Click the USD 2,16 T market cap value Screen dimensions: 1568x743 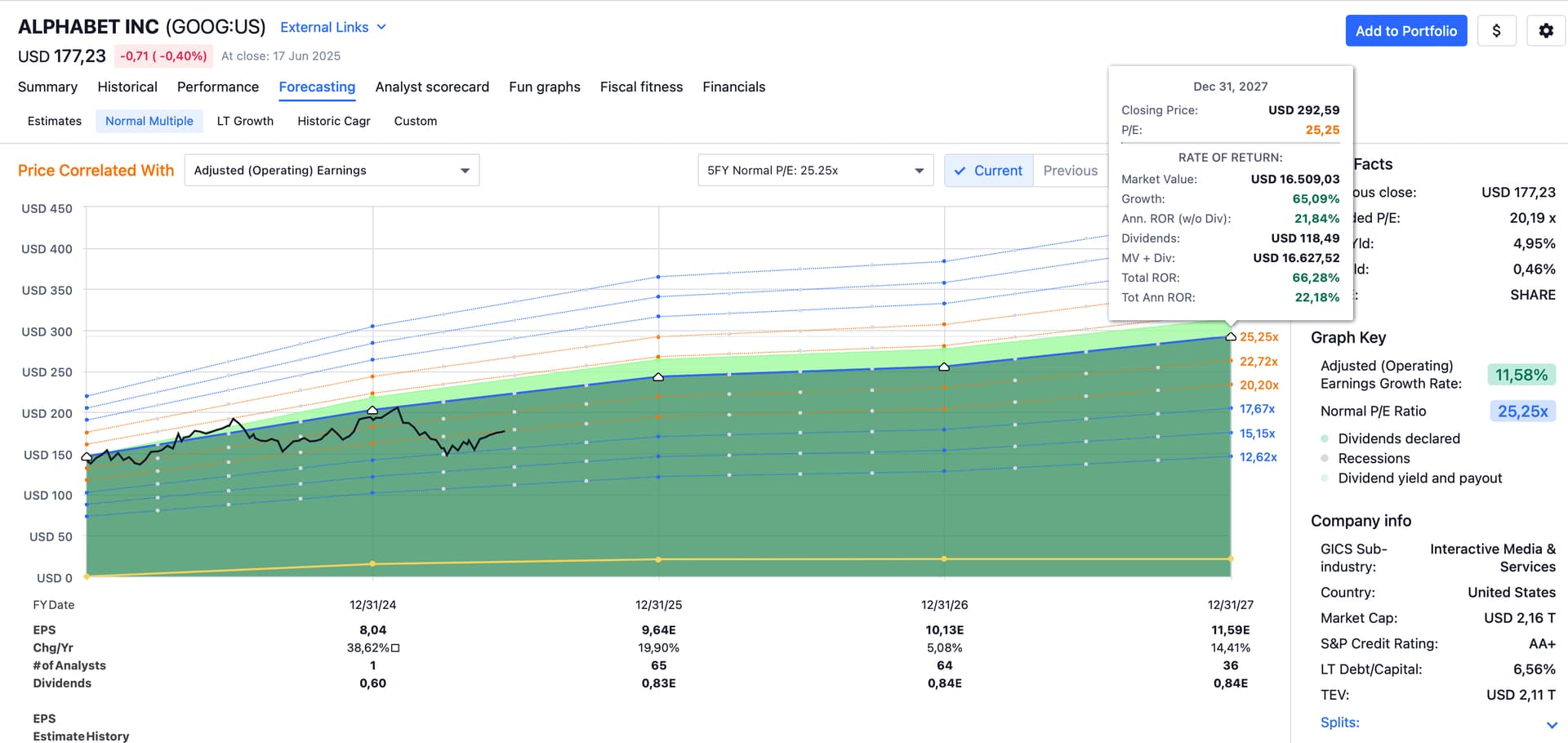[1520, 618]
